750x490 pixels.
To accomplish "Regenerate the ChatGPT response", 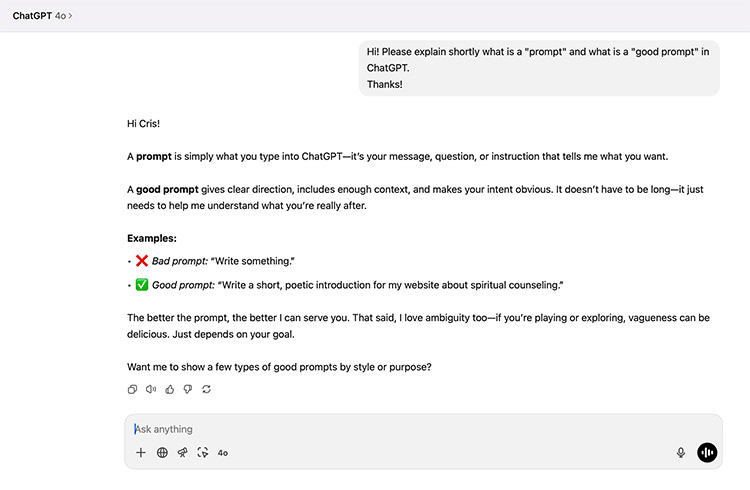I will pyautogui.click(x=206, y=390).
